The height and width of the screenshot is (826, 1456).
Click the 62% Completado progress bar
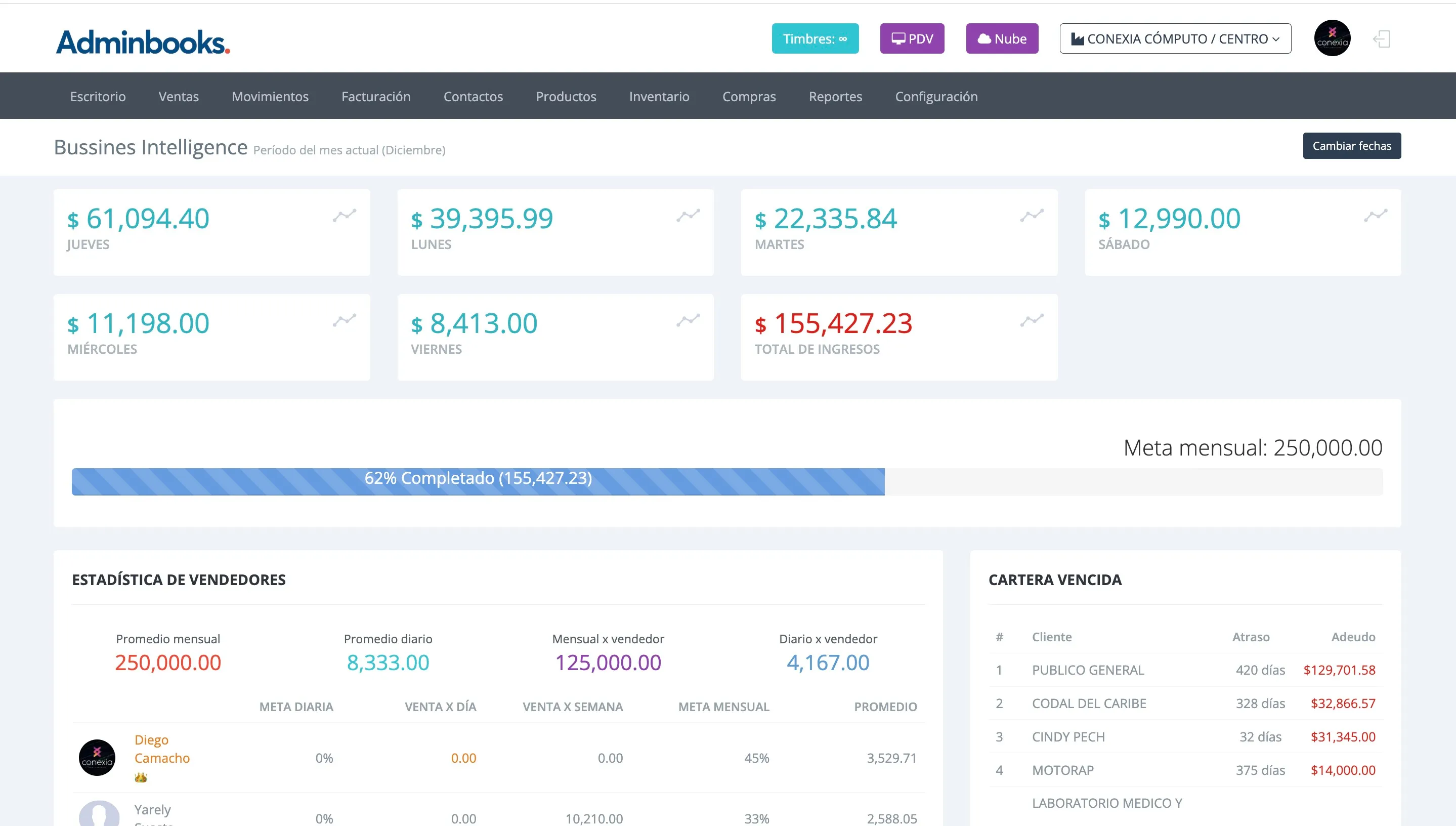[x=478, y=482]
